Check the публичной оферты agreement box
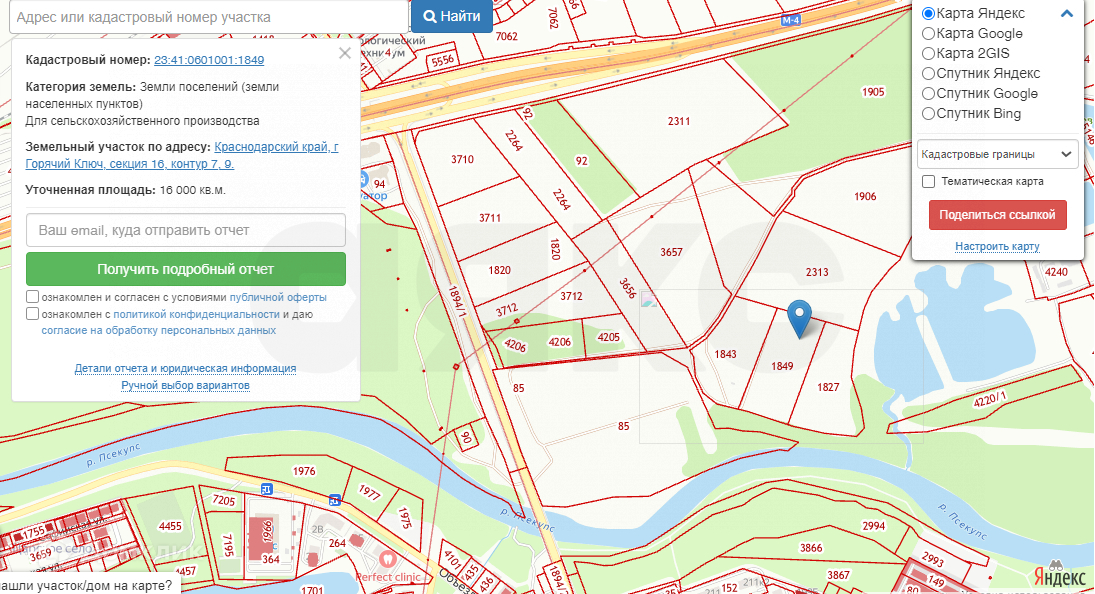1095x594 pixels. (32, 297)
